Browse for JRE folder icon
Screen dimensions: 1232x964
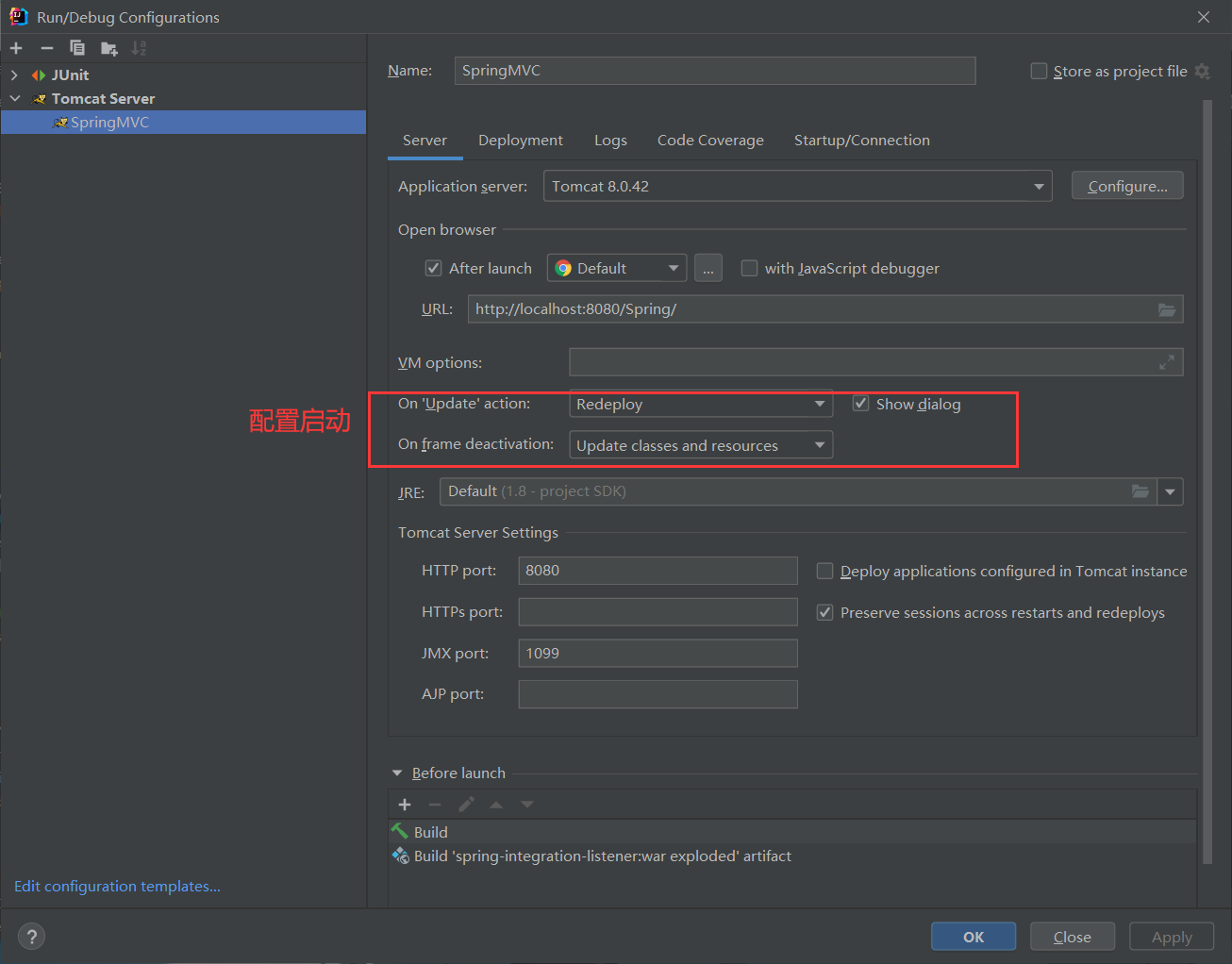click(1140, 491)
